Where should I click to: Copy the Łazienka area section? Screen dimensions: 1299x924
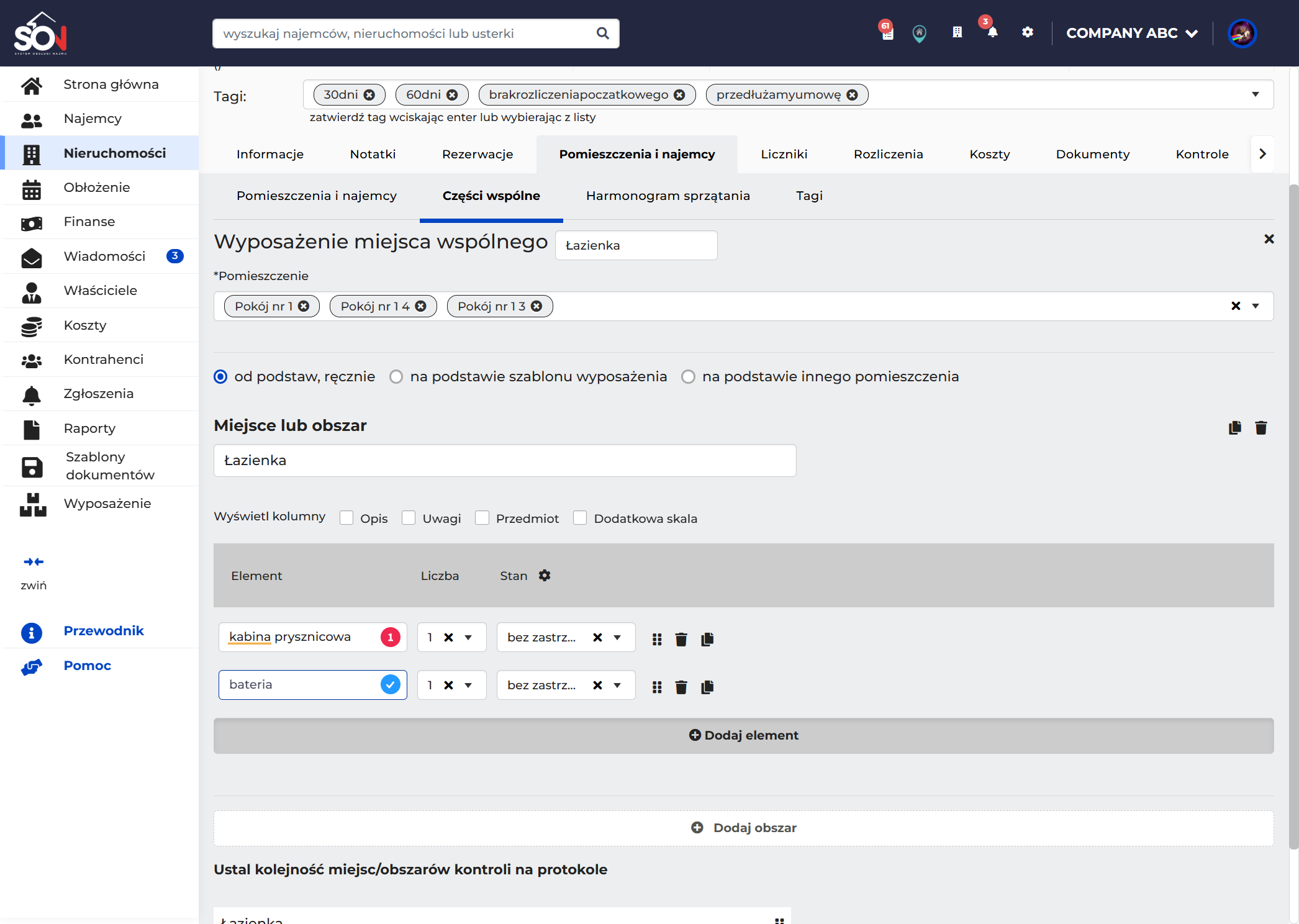pos(1235,428)
